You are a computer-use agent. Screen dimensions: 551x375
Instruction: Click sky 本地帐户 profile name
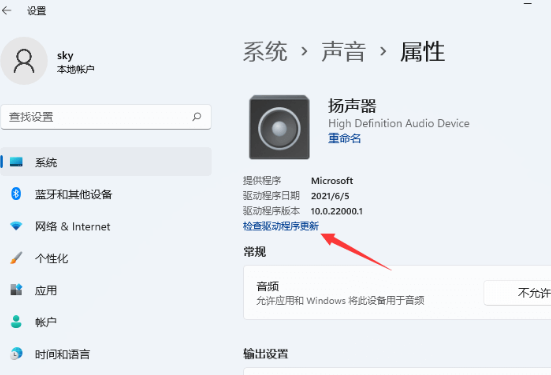76,62
